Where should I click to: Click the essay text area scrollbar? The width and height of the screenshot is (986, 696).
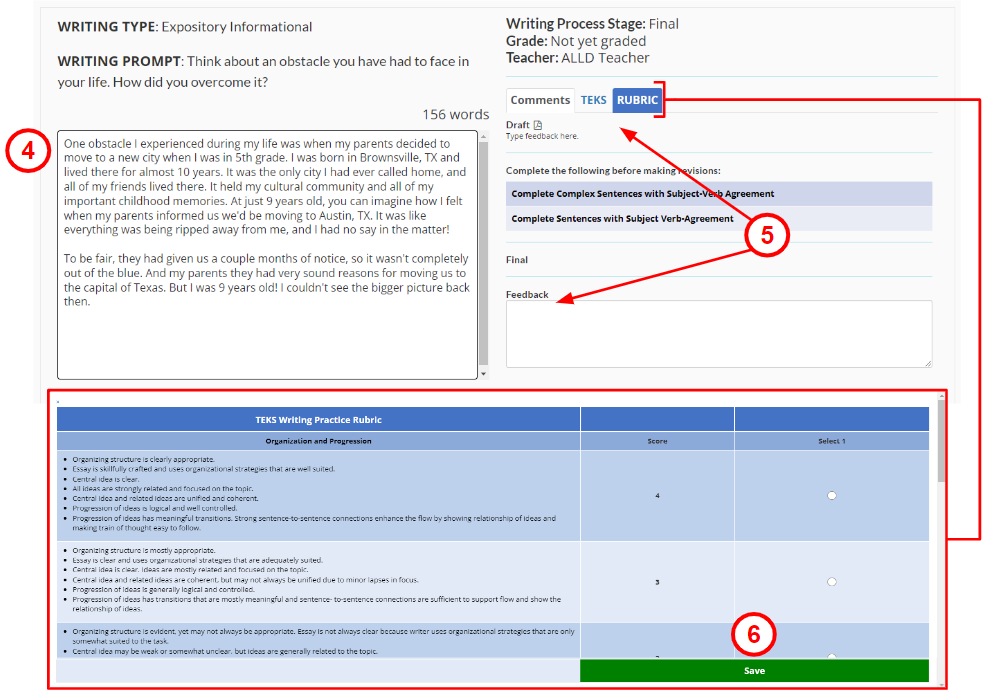(484, 253)
